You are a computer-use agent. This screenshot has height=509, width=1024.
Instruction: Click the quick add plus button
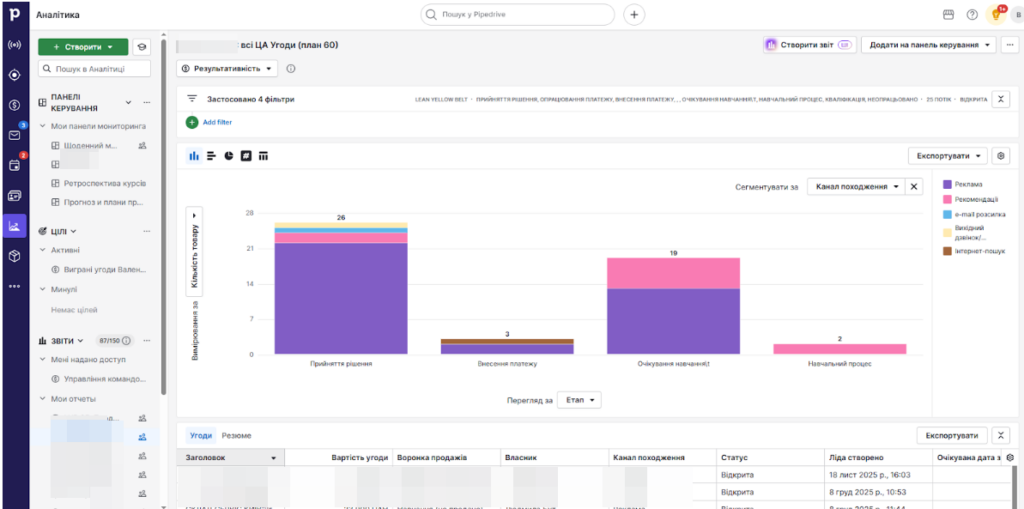pos(634,15)
